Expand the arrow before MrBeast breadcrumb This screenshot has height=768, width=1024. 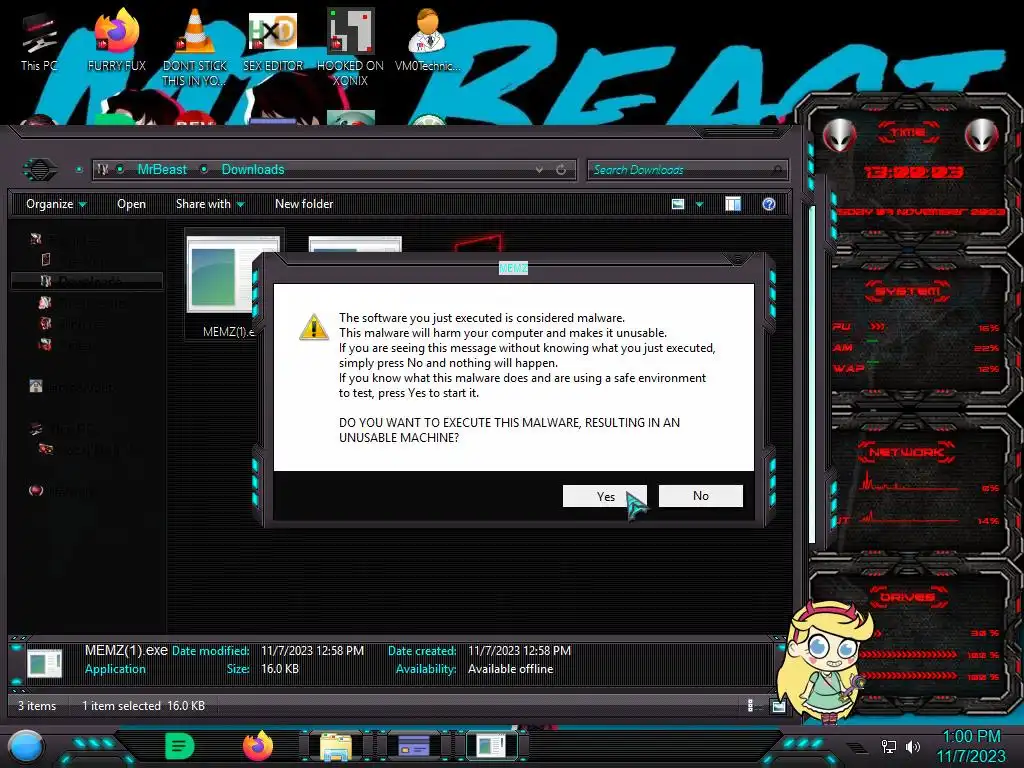point(120,170)
